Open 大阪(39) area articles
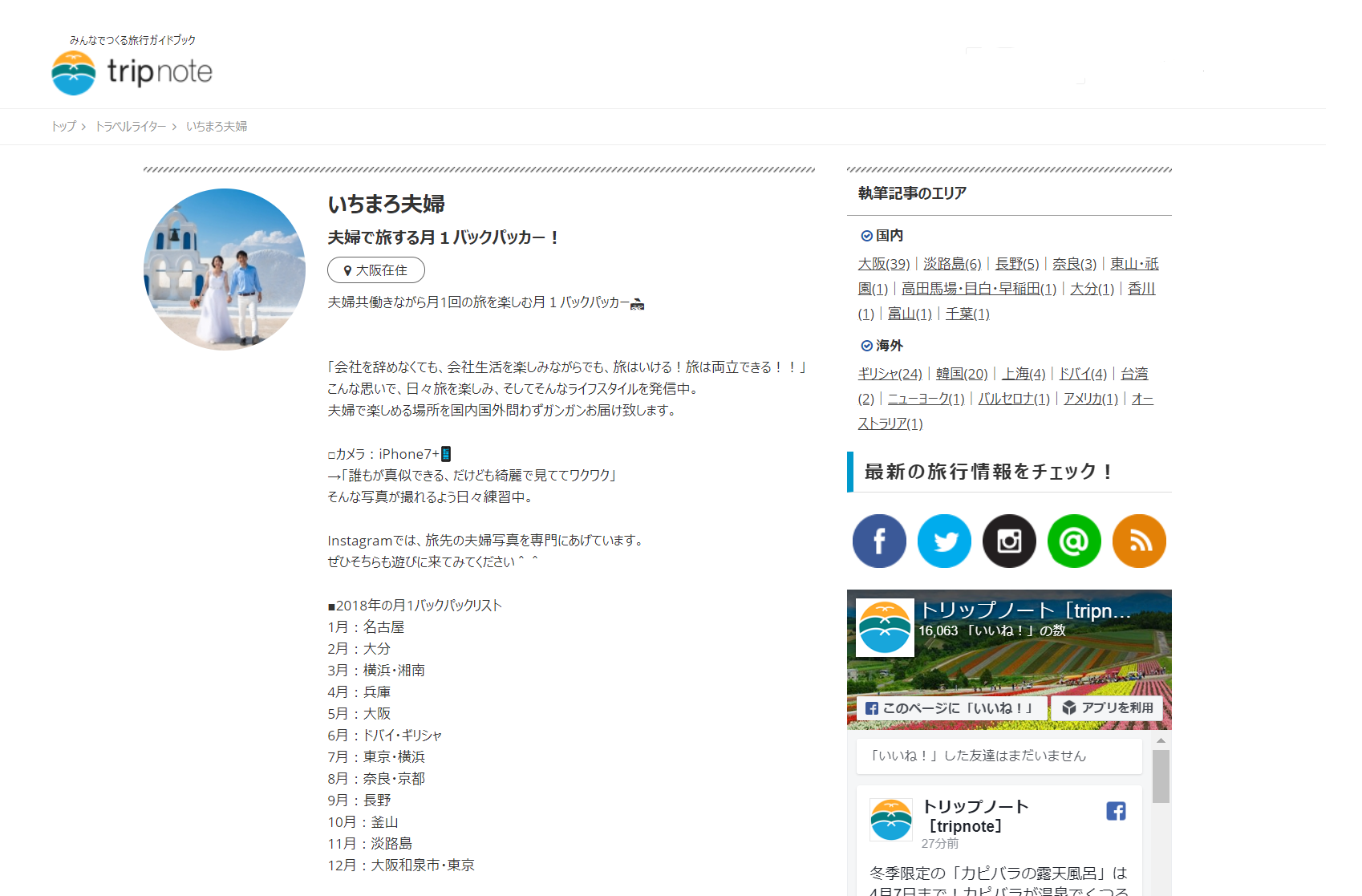 click(x=883, y=264)
